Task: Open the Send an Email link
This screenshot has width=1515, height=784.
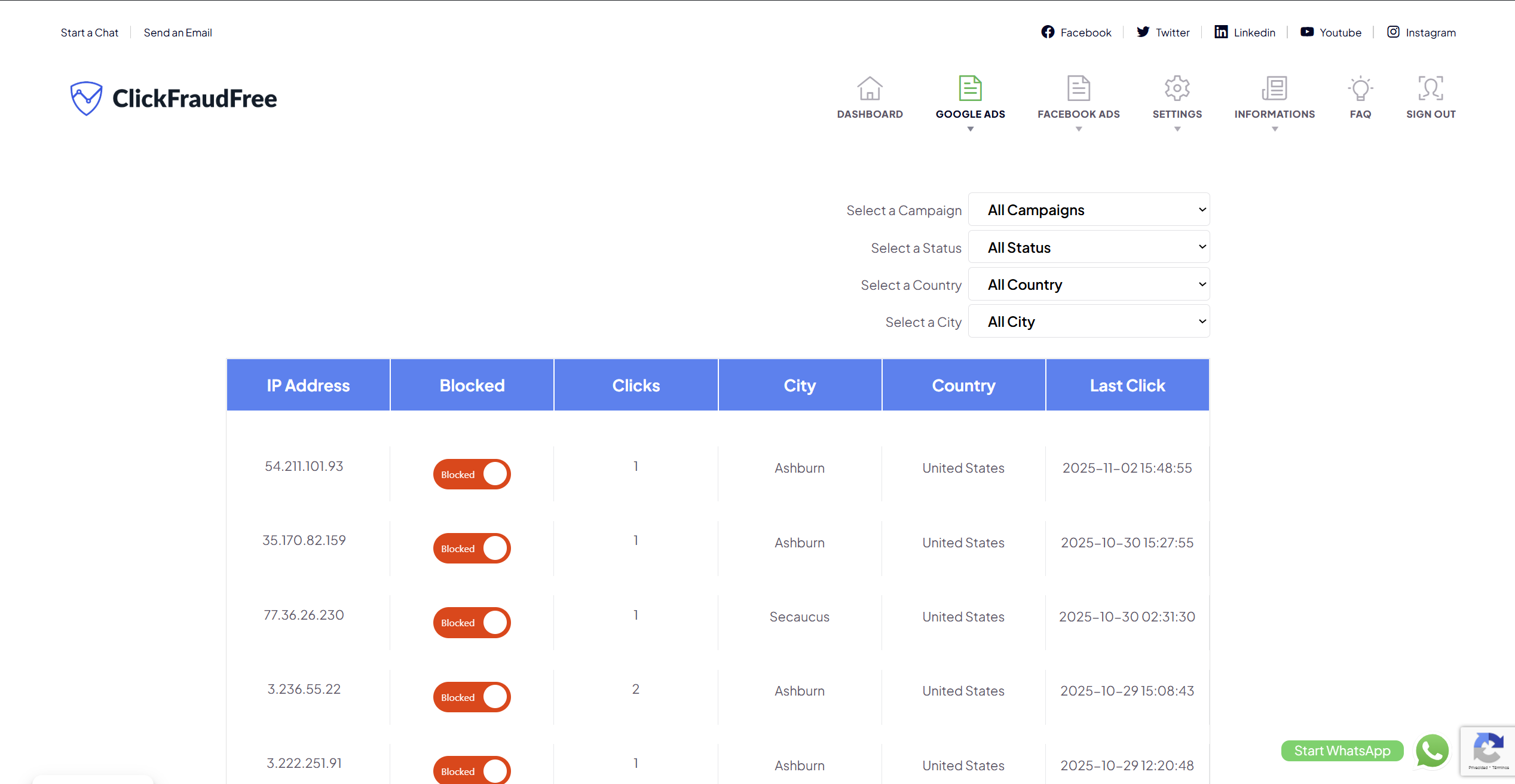Action: (177, 32)
